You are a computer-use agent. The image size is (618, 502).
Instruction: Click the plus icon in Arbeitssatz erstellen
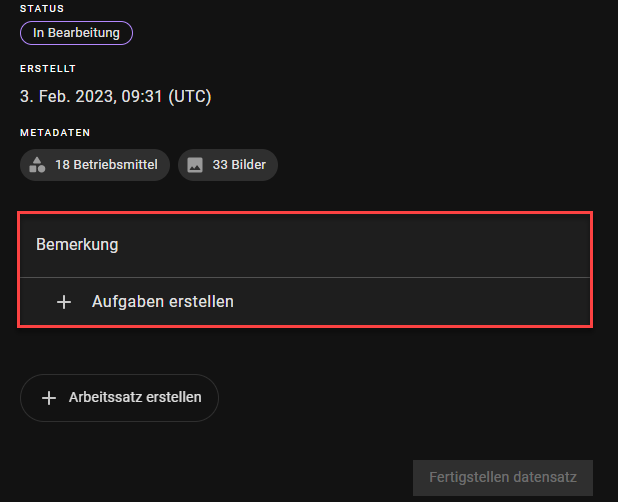(48, 397)
